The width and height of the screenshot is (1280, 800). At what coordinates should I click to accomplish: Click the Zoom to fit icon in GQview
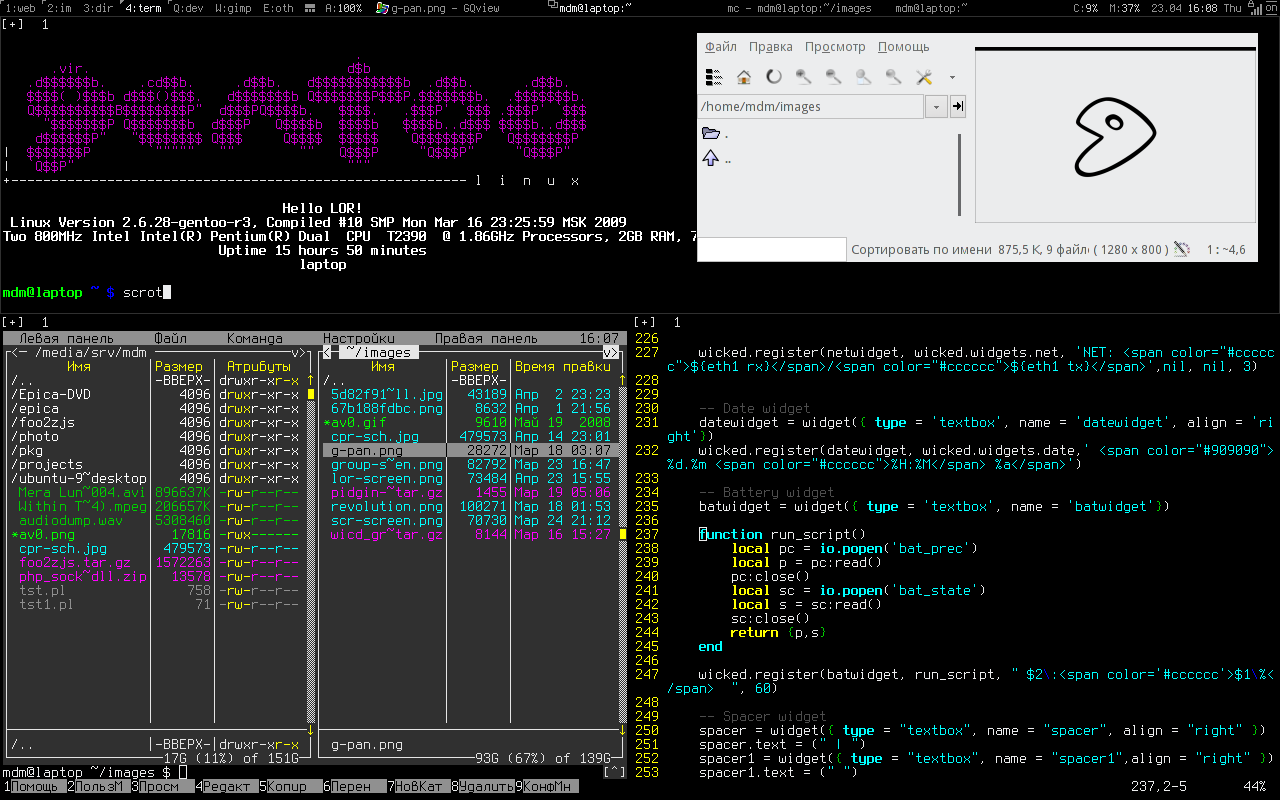tap(863, 76)
